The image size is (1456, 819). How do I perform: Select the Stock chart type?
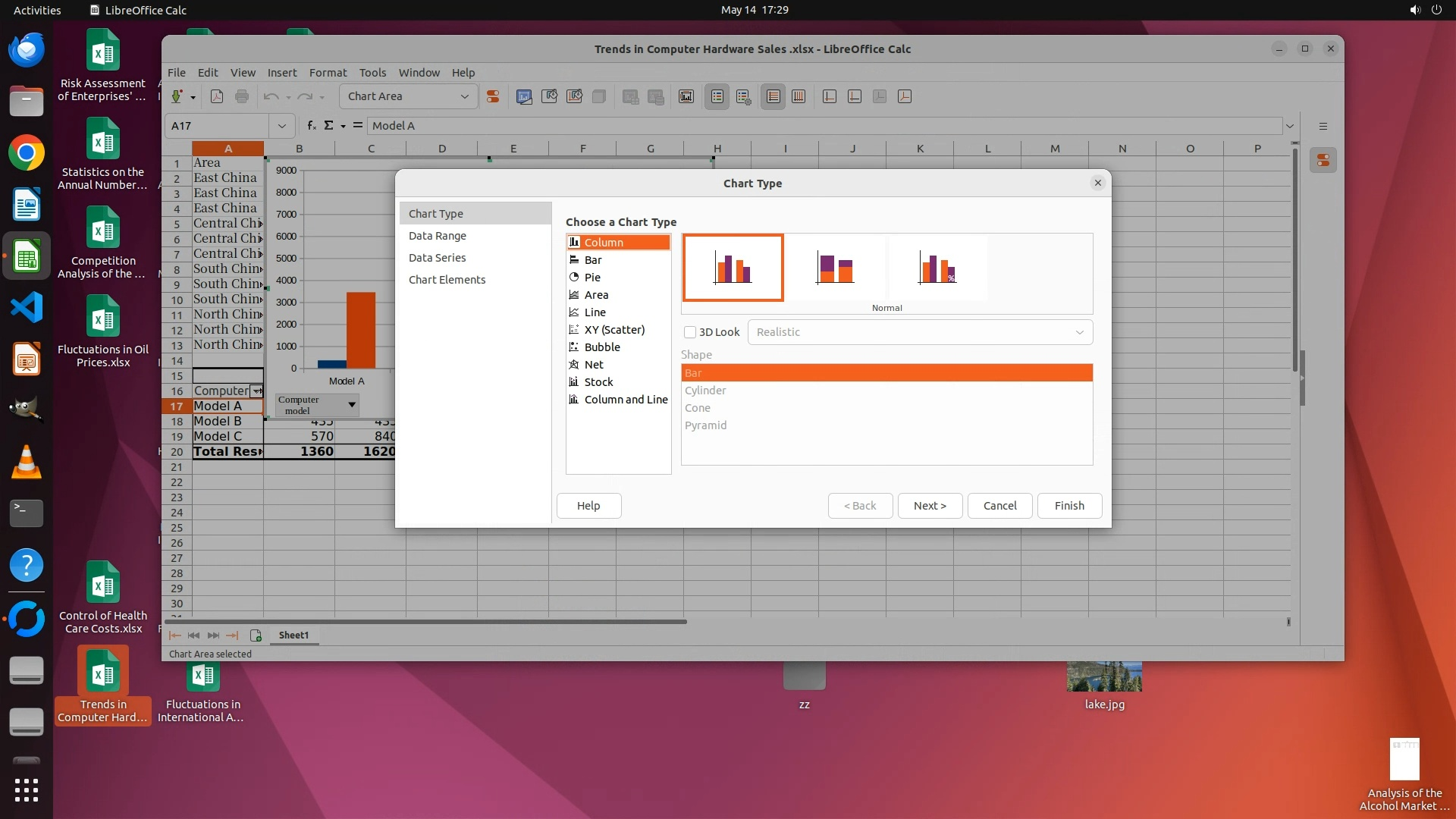coord(598,382)
